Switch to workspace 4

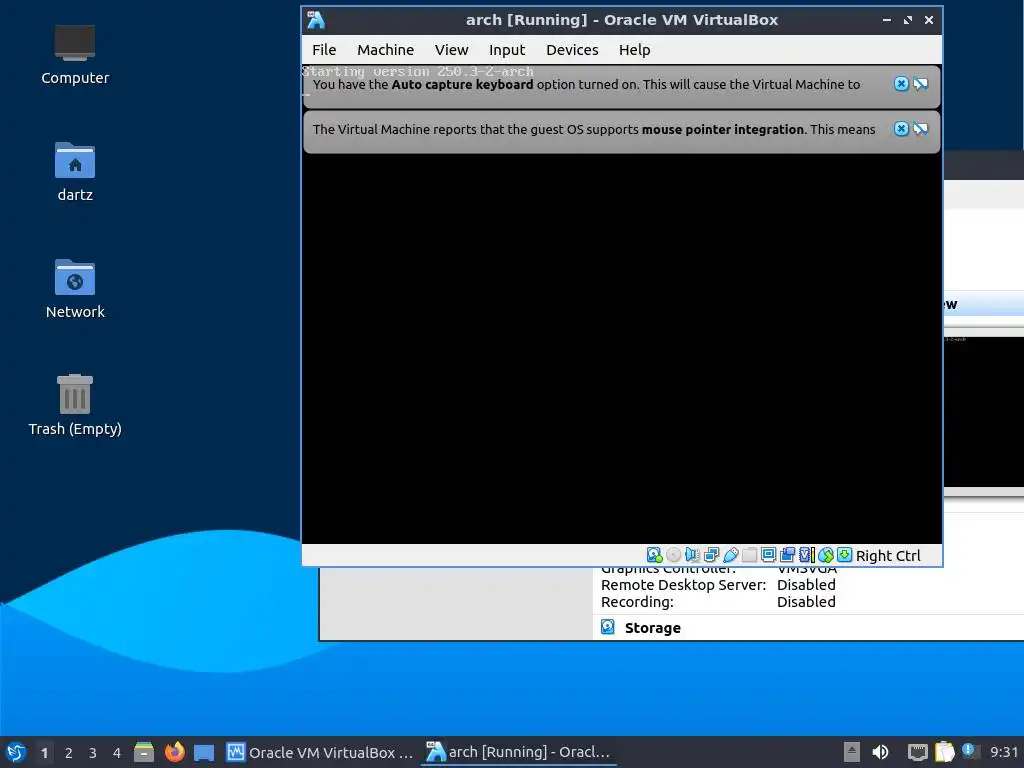pos(117,753)
